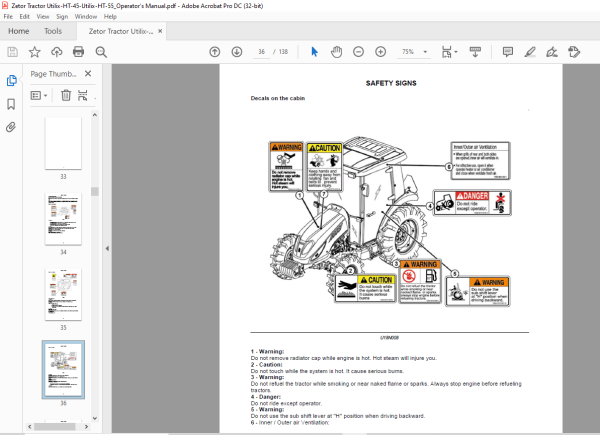
Task: Click thumbnail panel scroll right arrow
Action: point(86,426)
